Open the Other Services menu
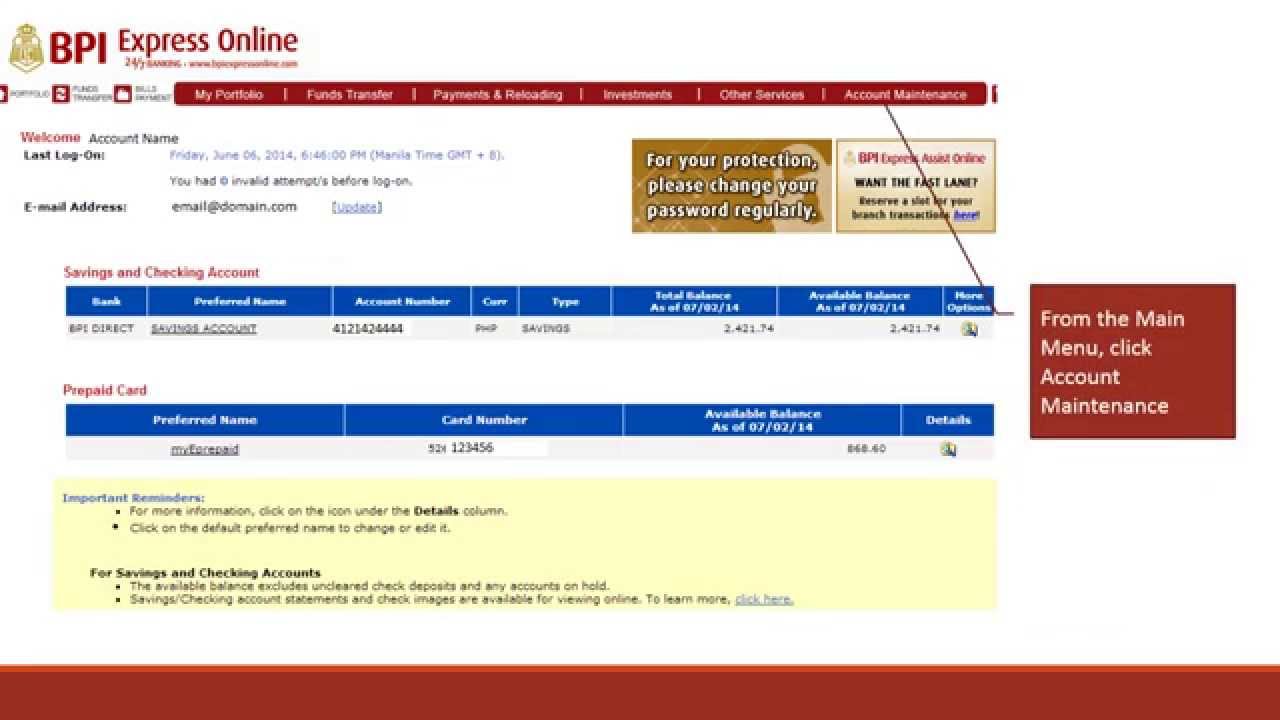Screen dimensions: 1280x720 point(762,95)
